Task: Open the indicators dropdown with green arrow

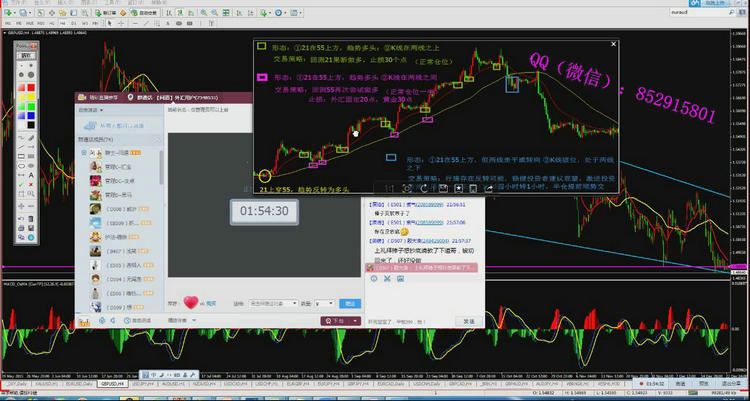Action: (265, 13)
